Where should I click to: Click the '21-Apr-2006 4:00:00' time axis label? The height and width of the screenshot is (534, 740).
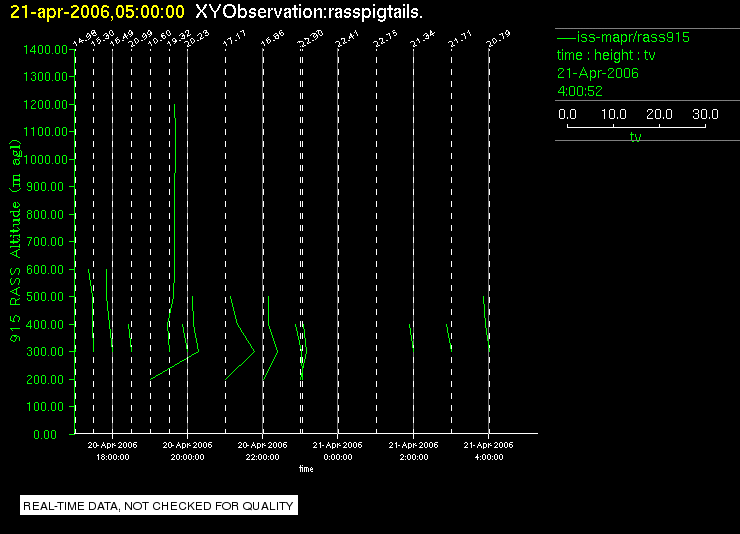coord(488,451)
